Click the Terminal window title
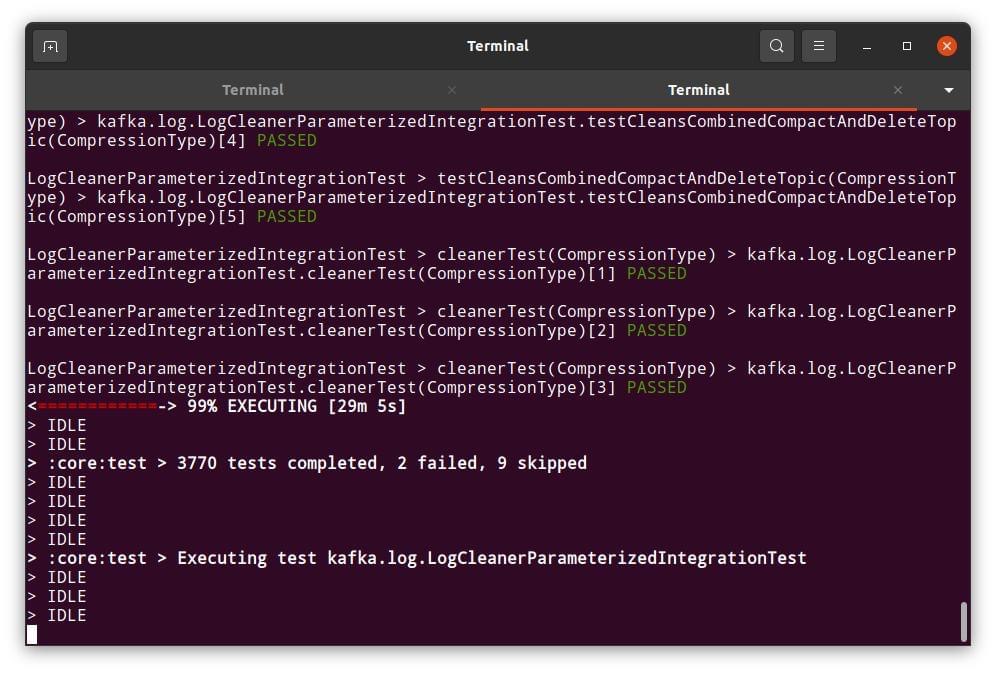996x674 pixels. click(x=497, y=46)
